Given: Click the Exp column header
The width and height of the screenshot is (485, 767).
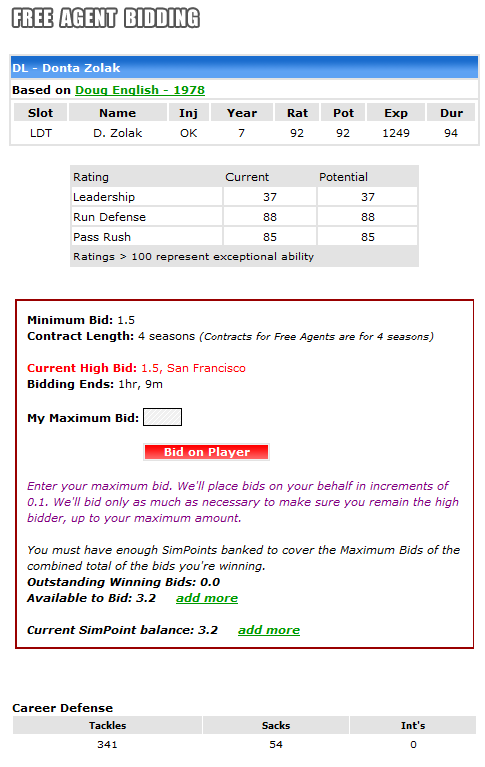Looking at the screenshot, I should [x=396, y=113].
